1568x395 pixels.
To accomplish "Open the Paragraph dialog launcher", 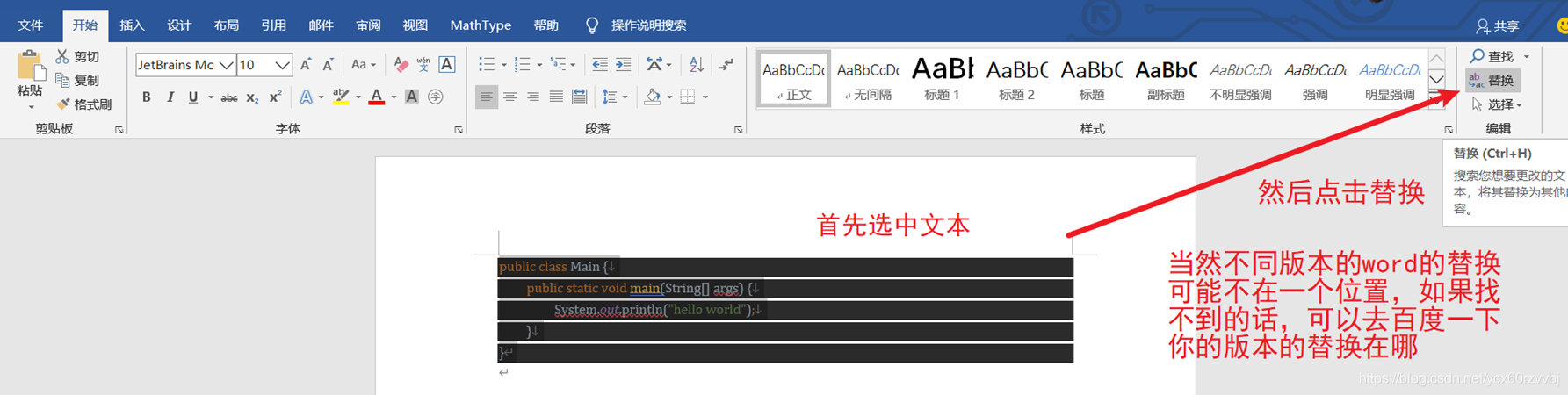I will [738, 130].
